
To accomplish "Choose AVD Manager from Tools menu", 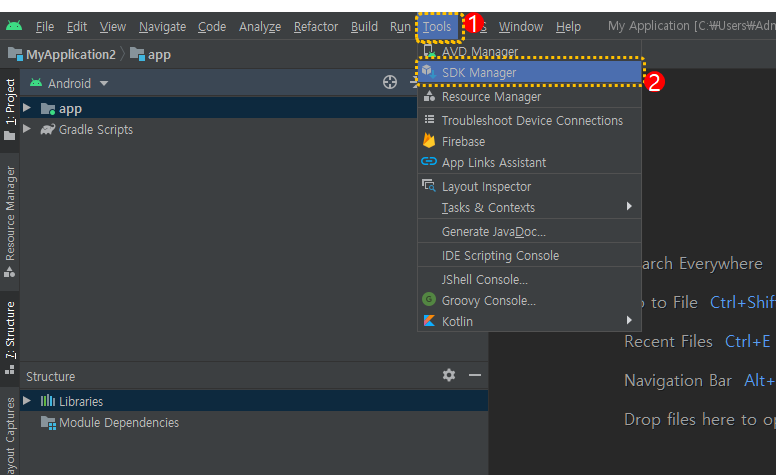I will tap(529, 51).
